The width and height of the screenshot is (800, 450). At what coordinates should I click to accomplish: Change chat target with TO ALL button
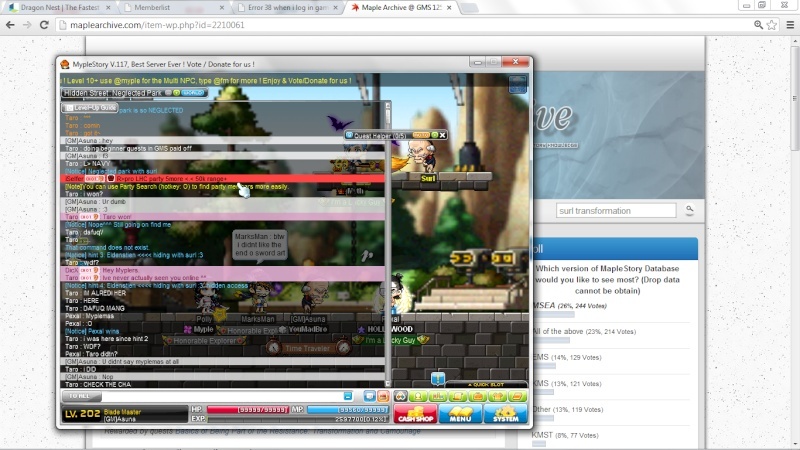(81, 396)
